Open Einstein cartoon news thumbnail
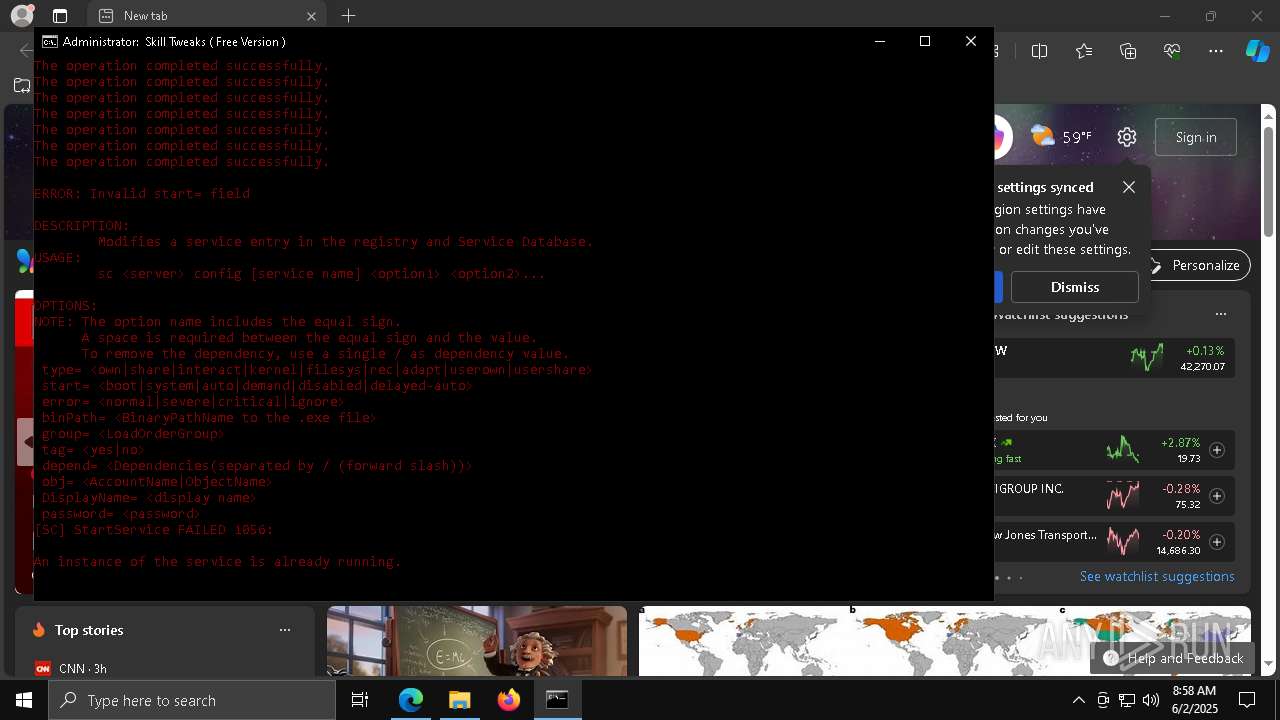1280x720 pixels. 477,641
